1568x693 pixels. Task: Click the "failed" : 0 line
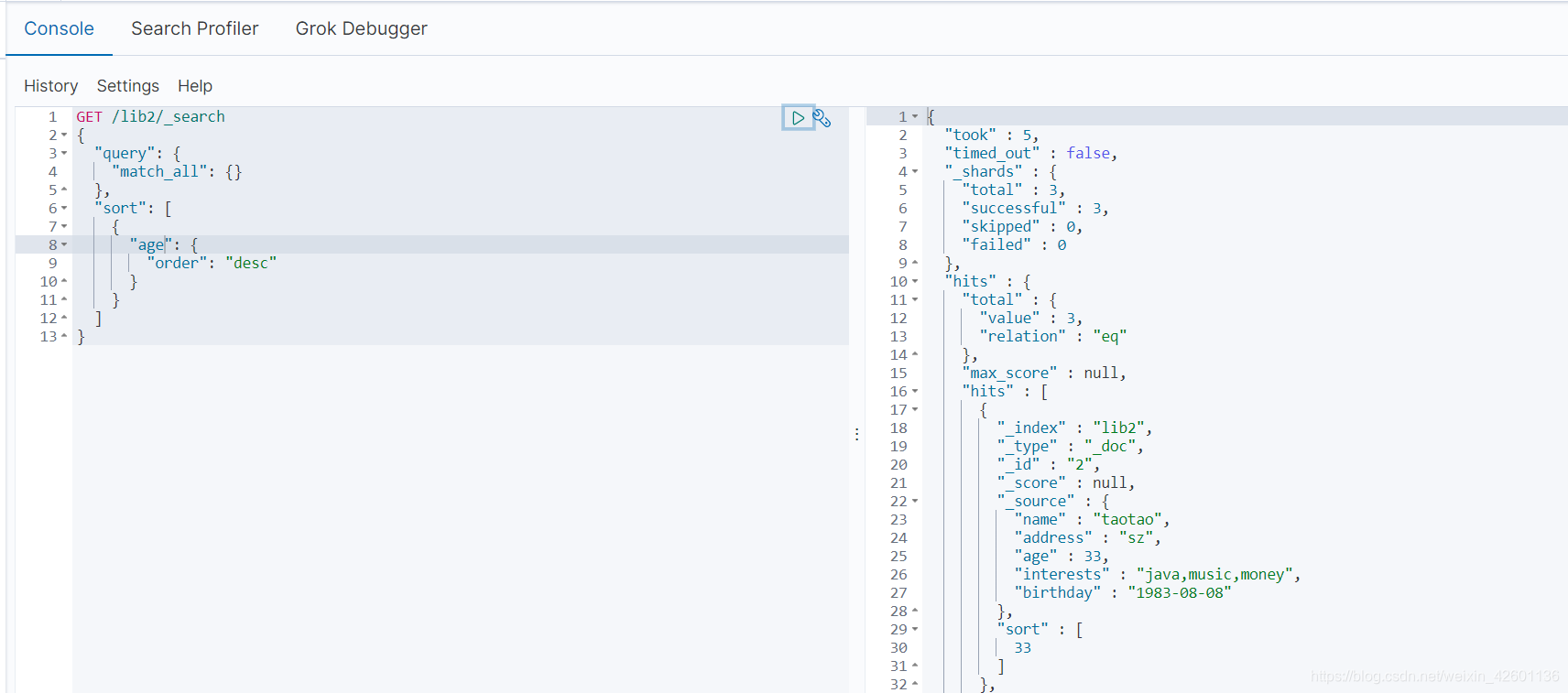(x=1014, y=244)
